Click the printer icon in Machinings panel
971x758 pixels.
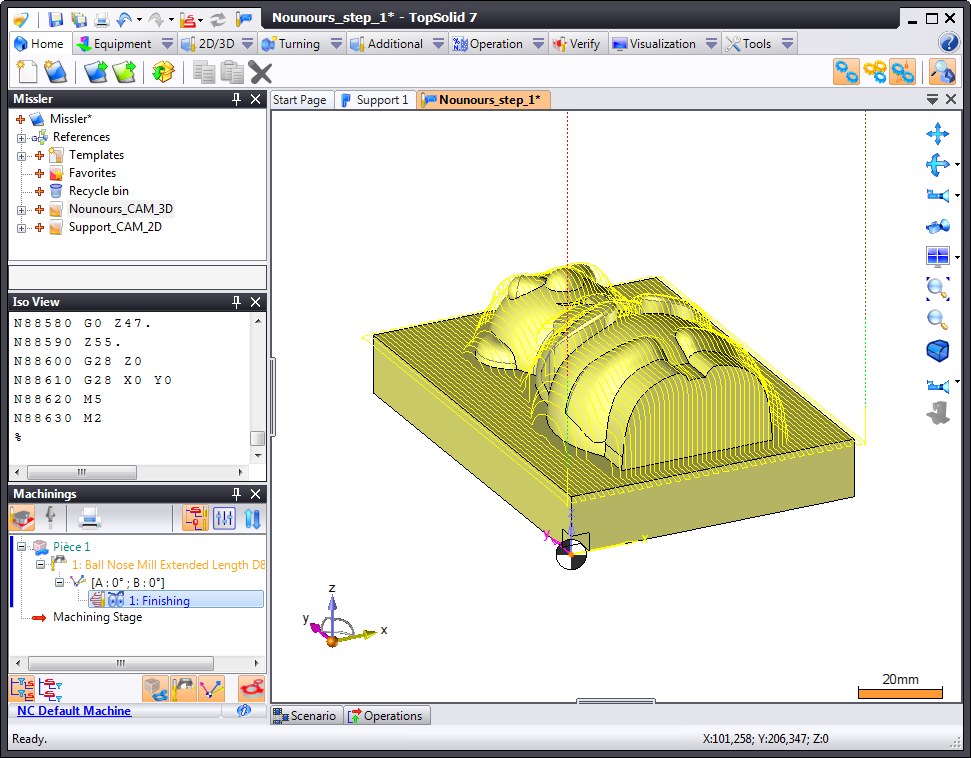click(90, 518)
